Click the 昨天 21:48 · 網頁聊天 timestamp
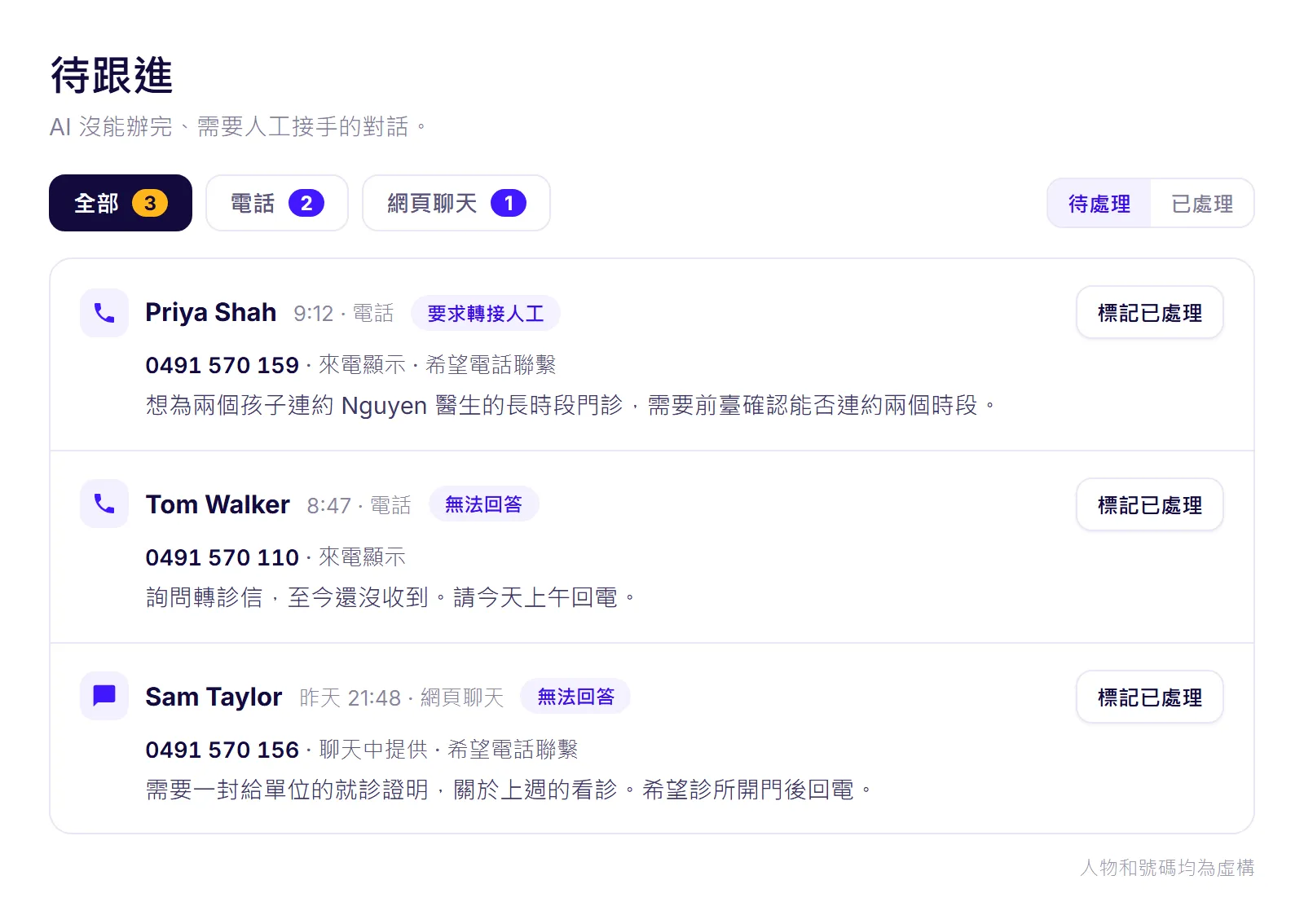 402,697
